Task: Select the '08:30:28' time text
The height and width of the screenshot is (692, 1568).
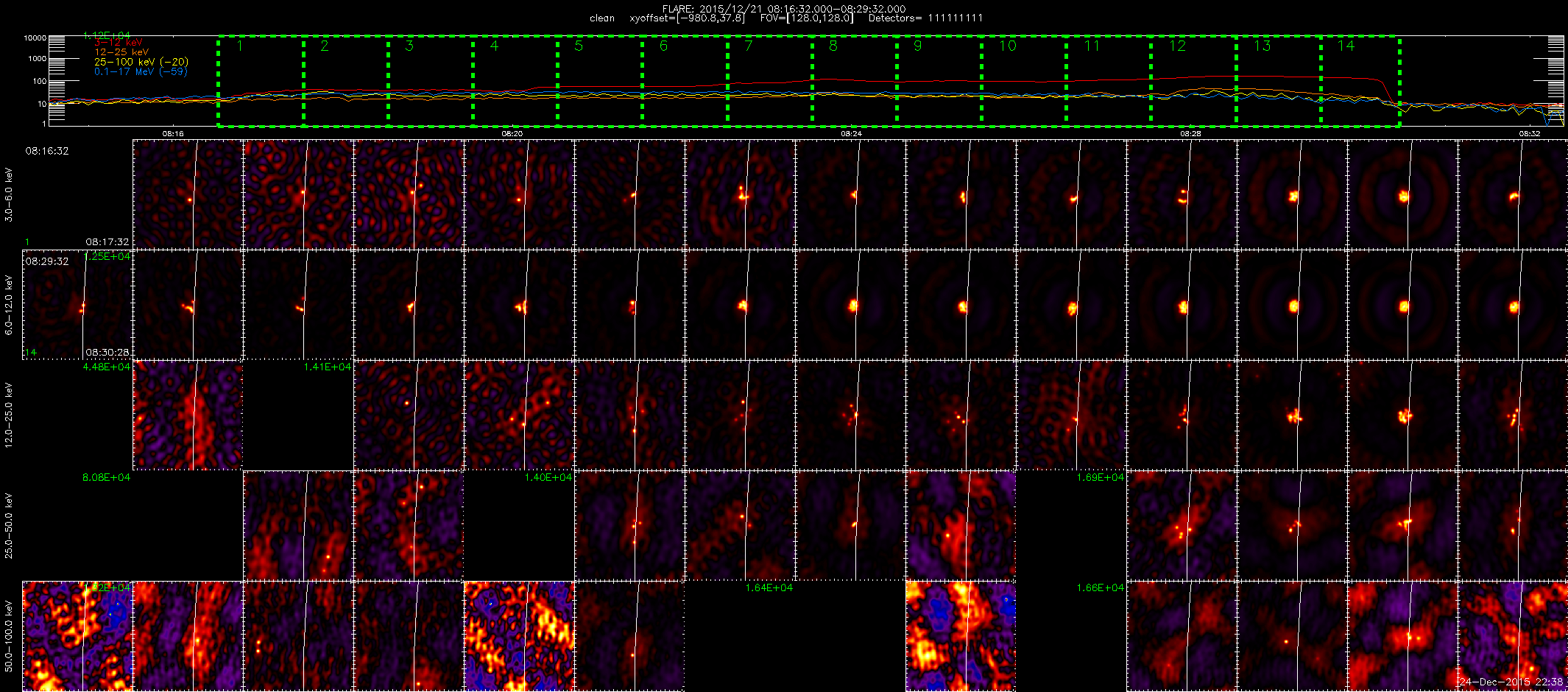Action: coord(107,353)
